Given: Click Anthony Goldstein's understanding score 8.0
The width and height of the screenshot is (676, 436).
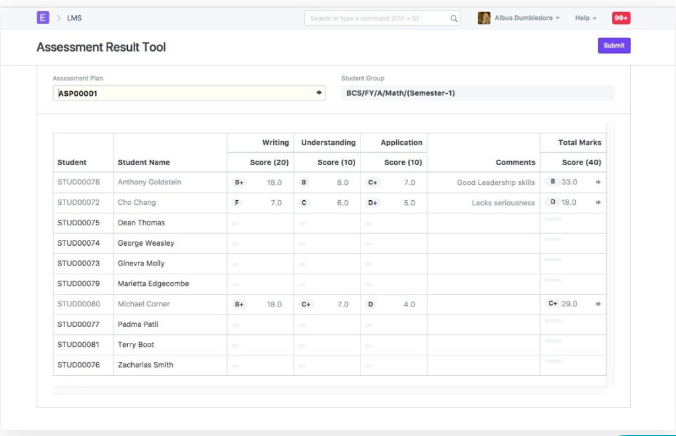Looking at the screenshot, I should (342, 182).
